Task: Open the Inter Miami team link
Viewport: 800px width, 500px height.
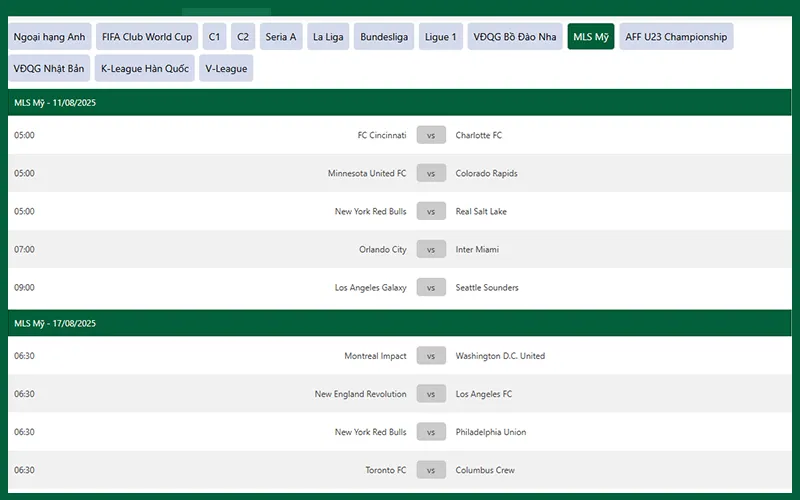Action: [477, 250]
